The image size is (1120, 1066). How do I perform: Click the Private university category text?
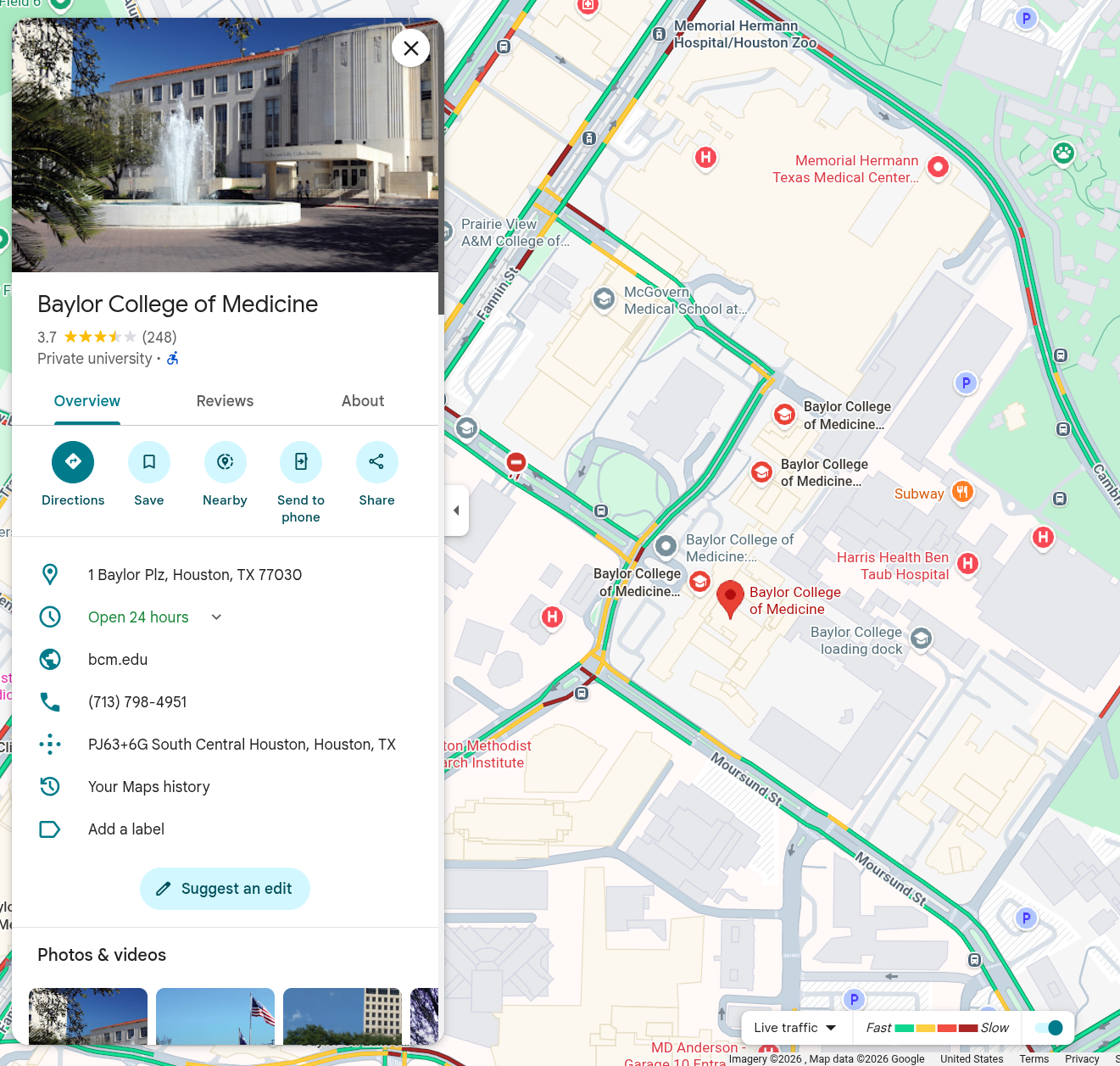[x=95, y=359]
